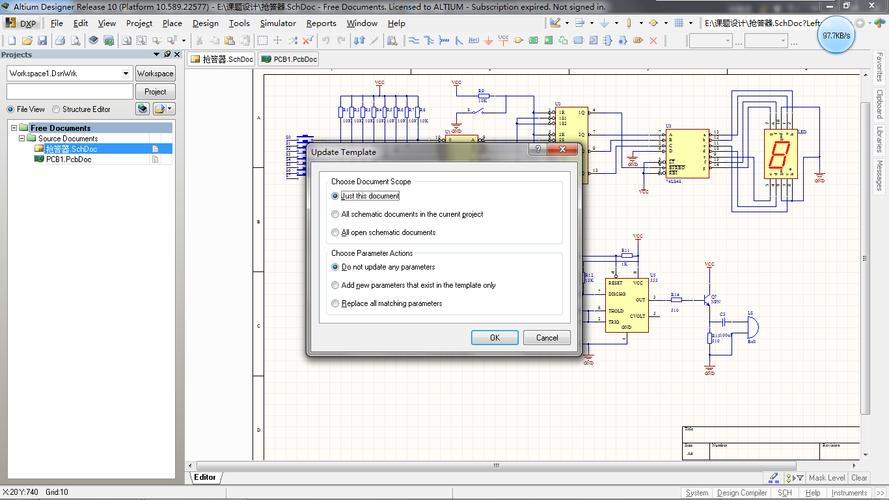Screen dimensions: 889x500
Task: Open an existing document via folder icon
Action: coord(27,40)
